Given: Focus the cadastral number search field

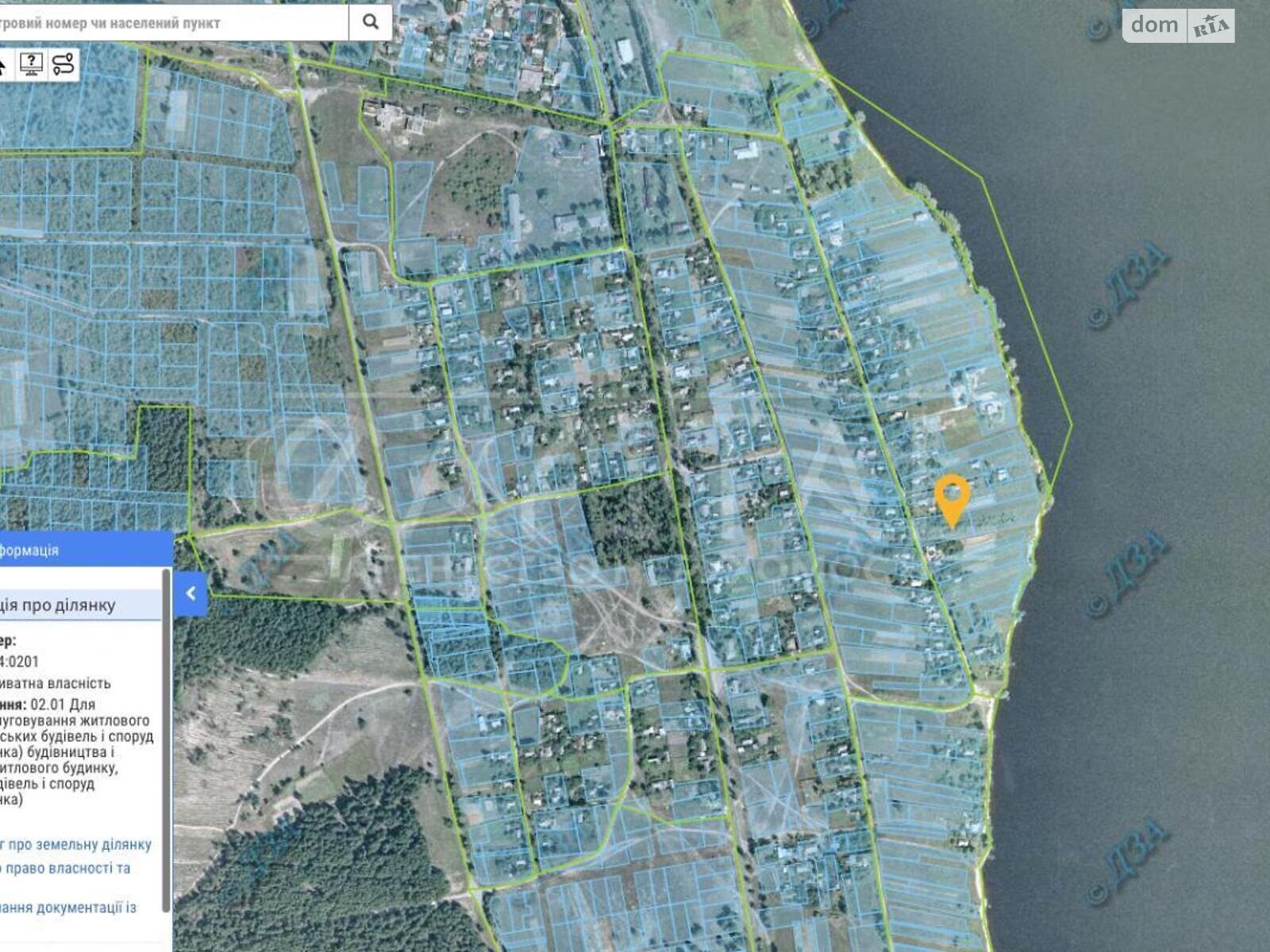Looking at the screenshot, I should click(x=174, y=22).
